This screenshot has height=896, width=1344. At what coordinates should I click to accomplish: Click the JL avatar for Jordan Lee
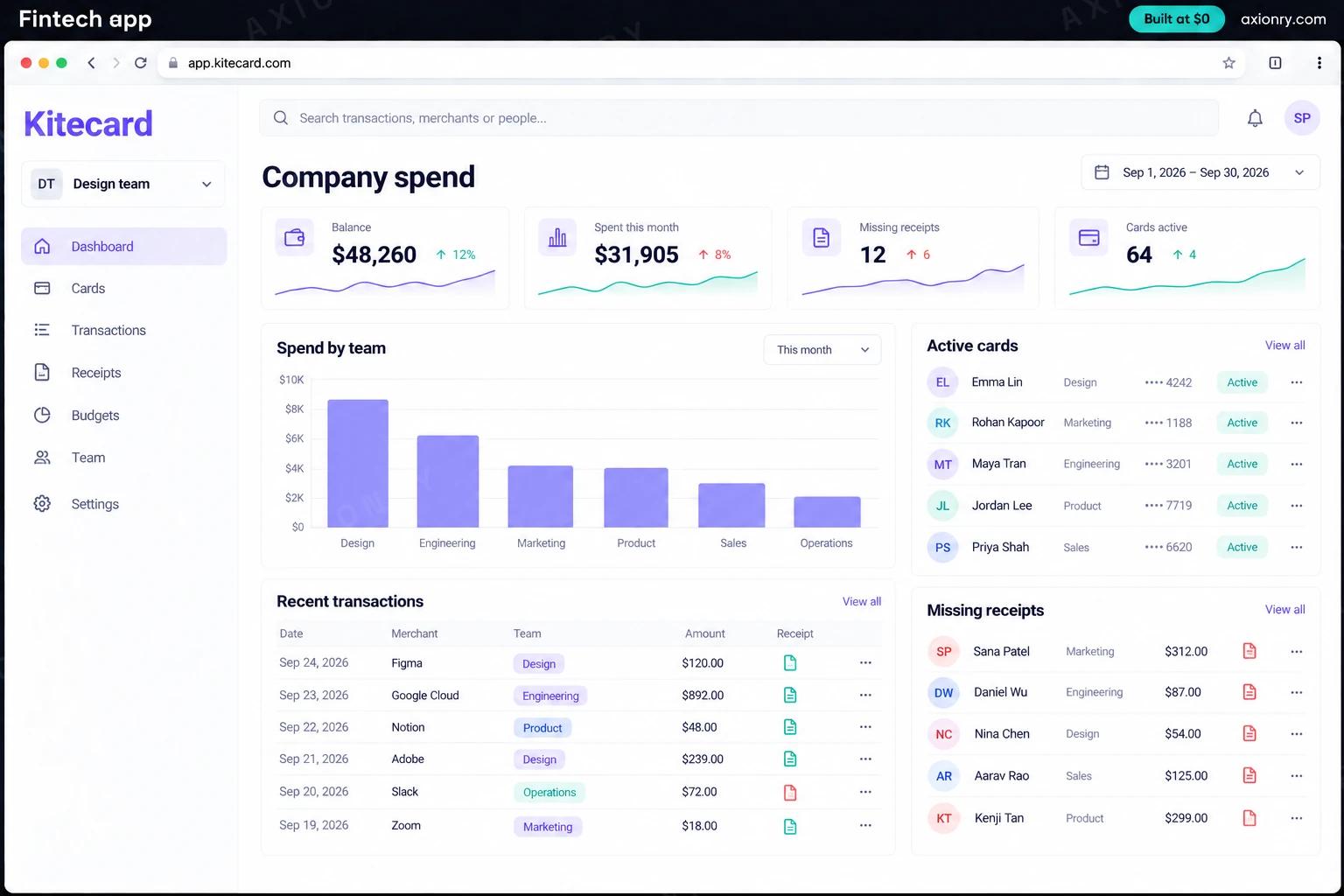coord(942,506)
